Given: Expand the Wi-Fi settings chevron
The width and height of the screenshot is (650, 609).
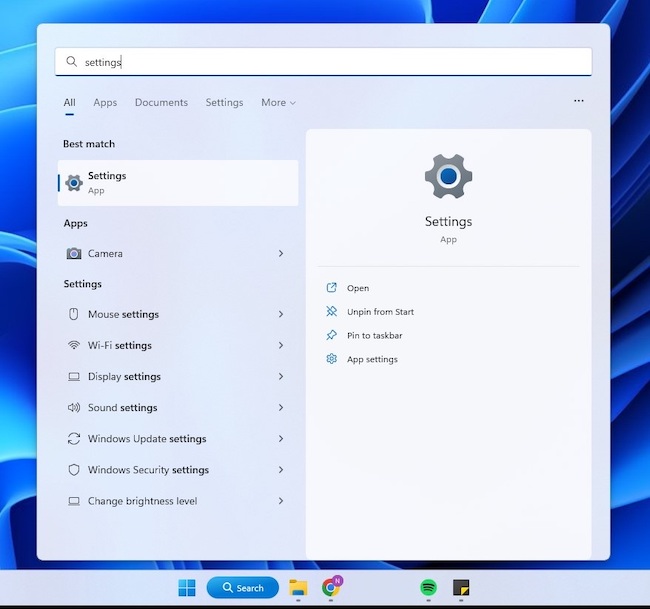Looking at the screenshot, I should [x=281, y=345].
